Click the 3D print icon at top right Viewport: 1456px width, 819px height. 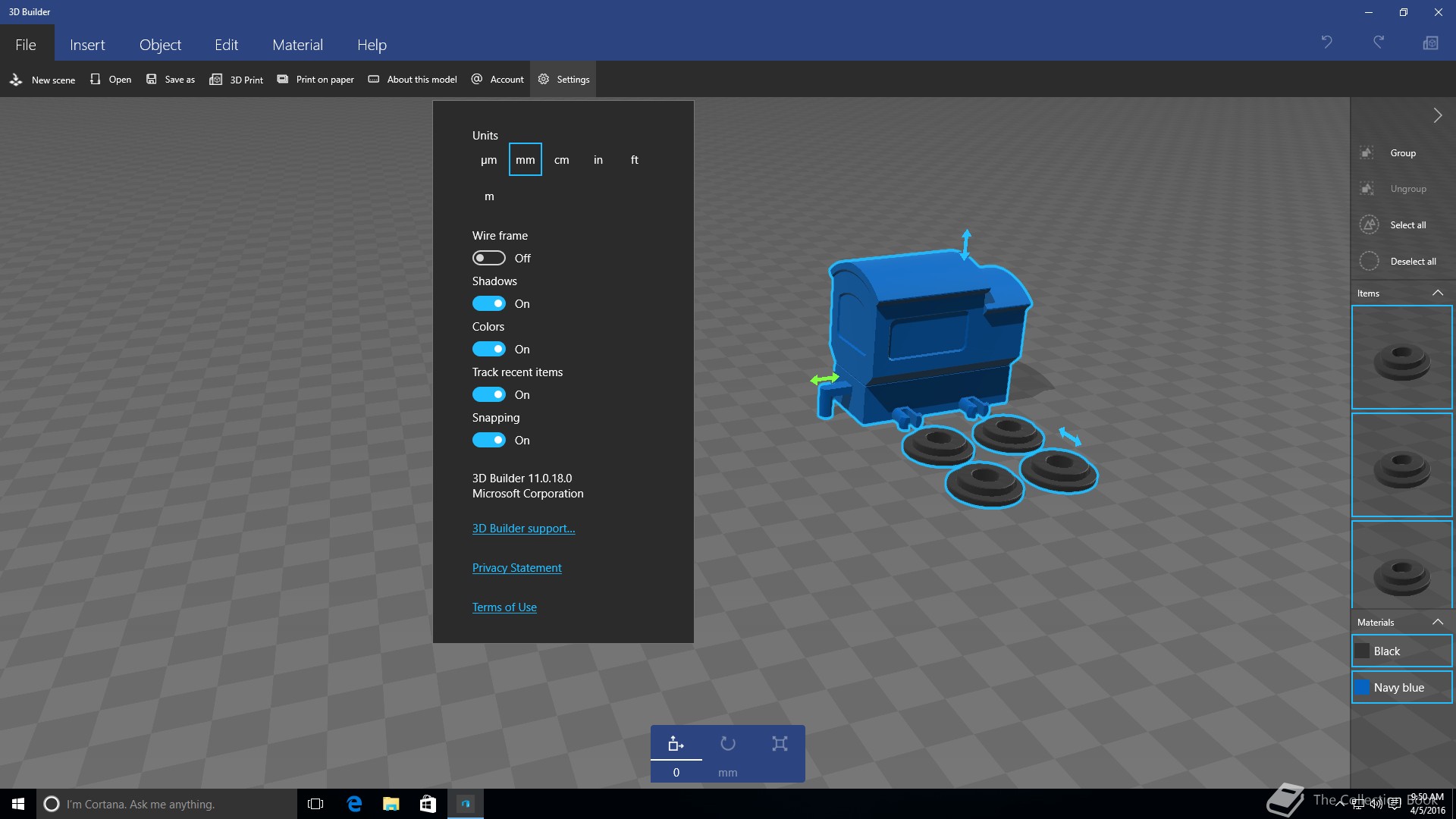(1430, 42)
